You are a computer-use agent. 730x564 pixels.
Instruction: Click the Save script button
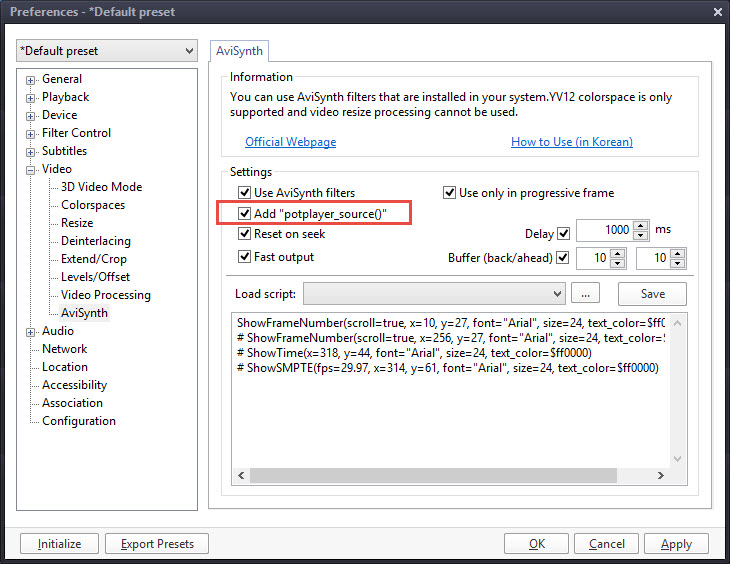(652, 294)
